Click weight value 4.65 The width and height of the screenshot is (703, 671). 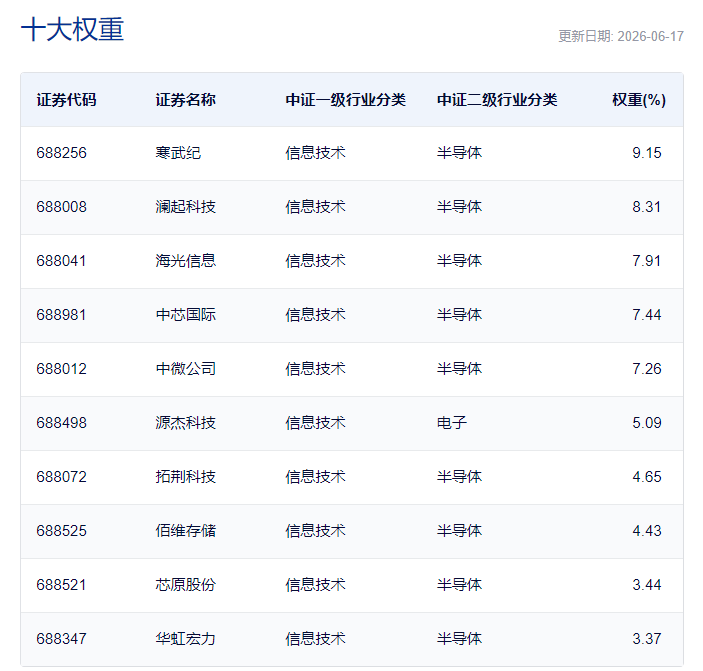point(647,477)
